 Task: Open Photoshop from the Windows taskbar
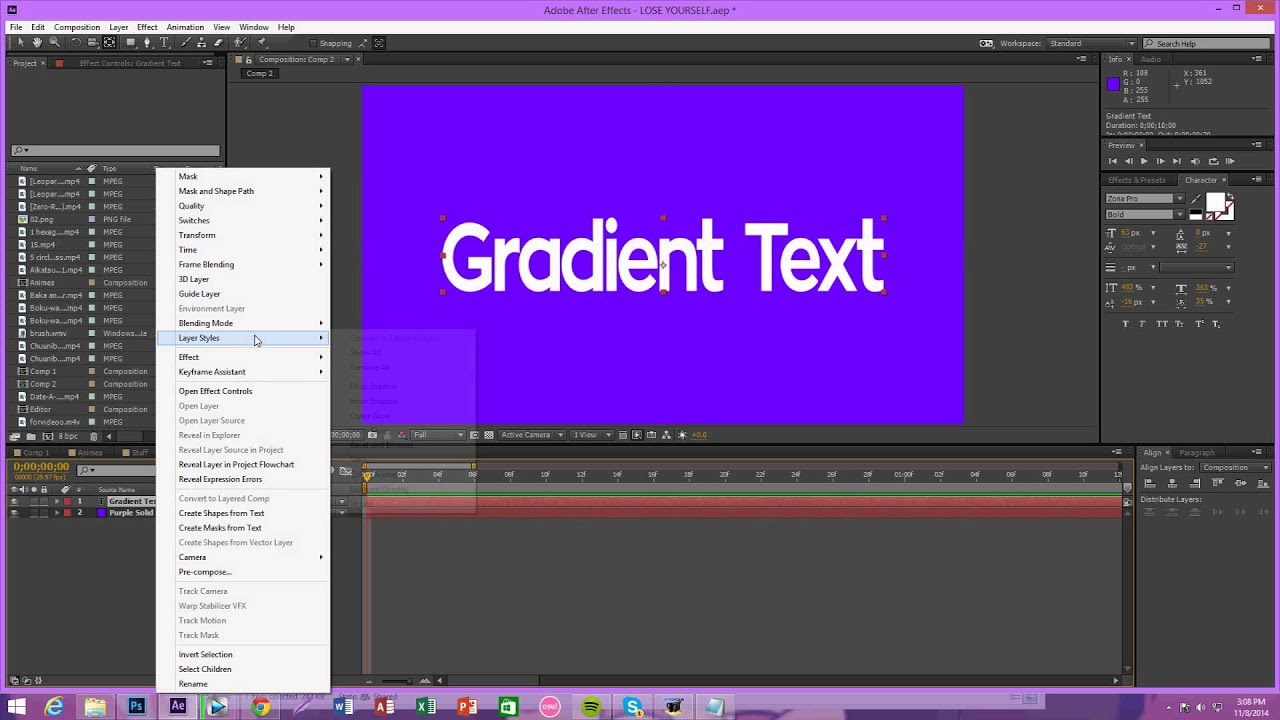[x=136, y=706]
